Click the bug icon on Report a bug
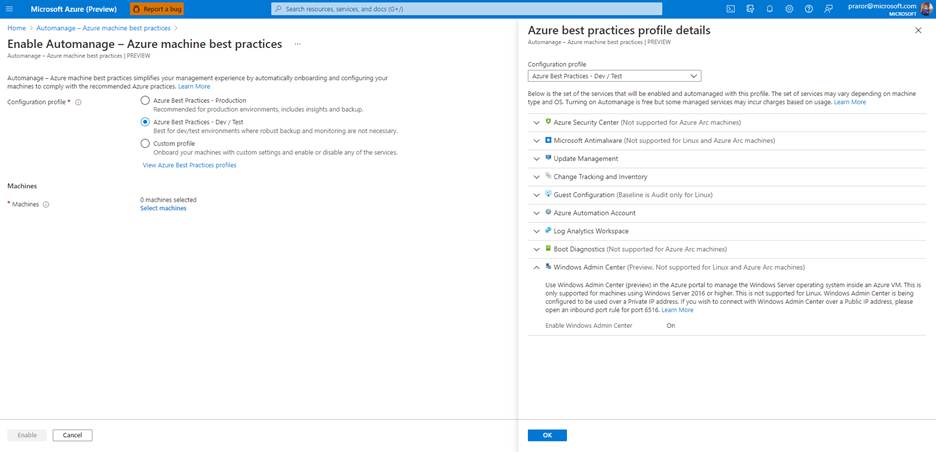 (x=137, y=9)
